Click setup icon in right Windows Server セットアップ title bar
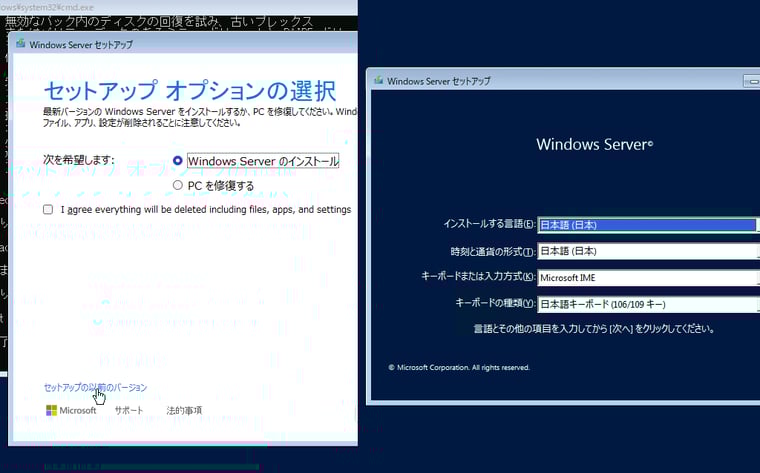 [x=379, y=80]
